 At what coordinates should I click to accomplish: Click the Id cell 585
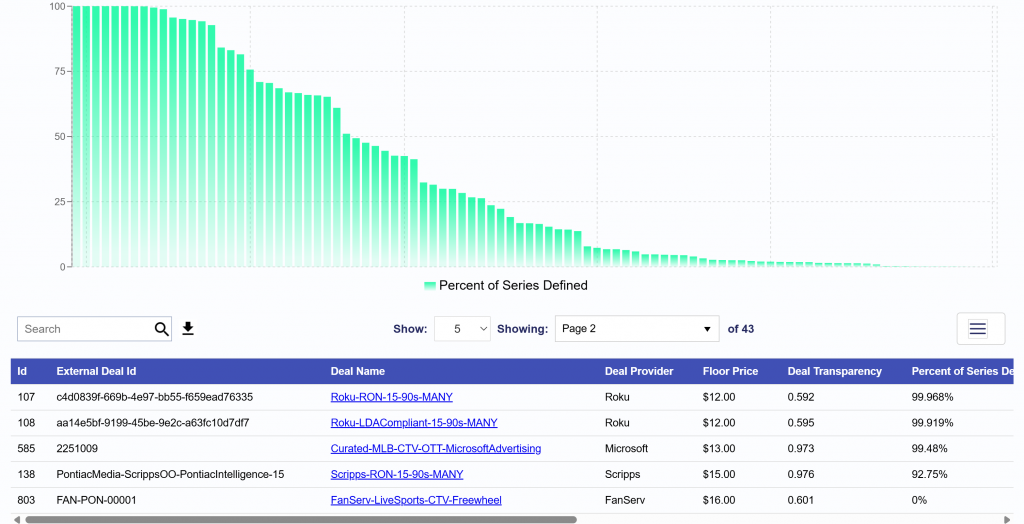[26, 448]
